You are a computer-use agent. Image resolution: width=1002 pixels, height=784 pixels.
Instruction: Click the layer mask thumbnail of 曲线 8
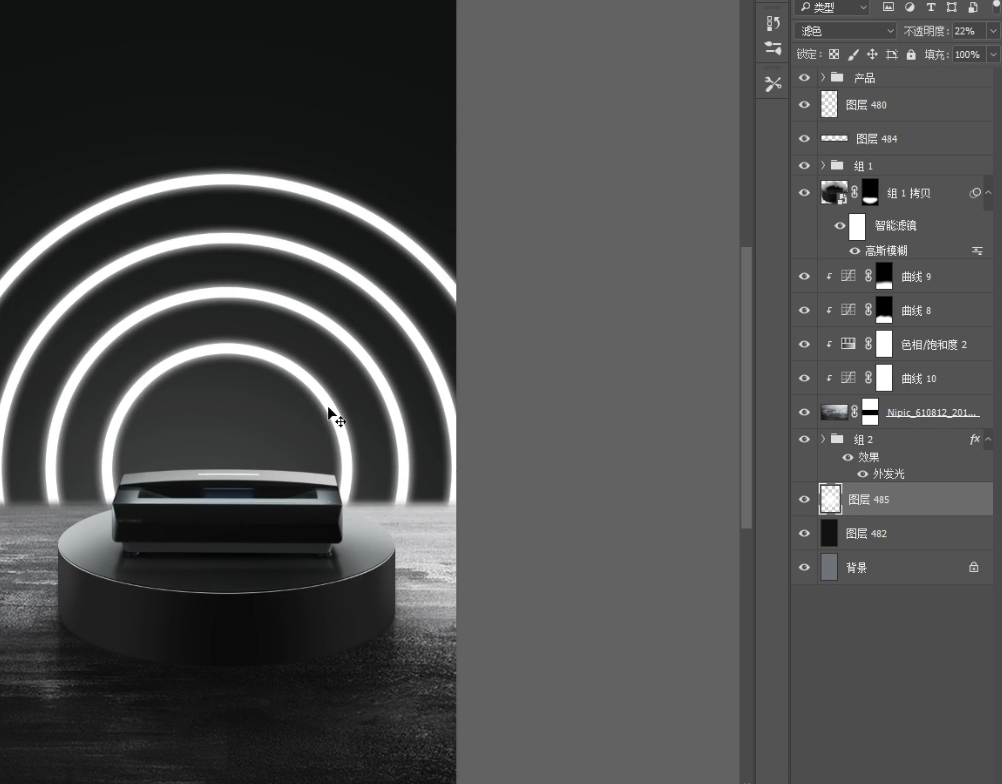884,310
